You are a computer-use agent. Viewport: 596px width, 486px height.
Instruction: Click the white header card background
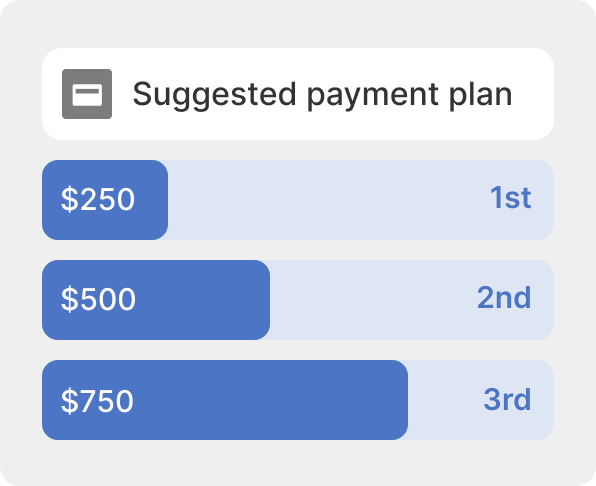[298, 94]
